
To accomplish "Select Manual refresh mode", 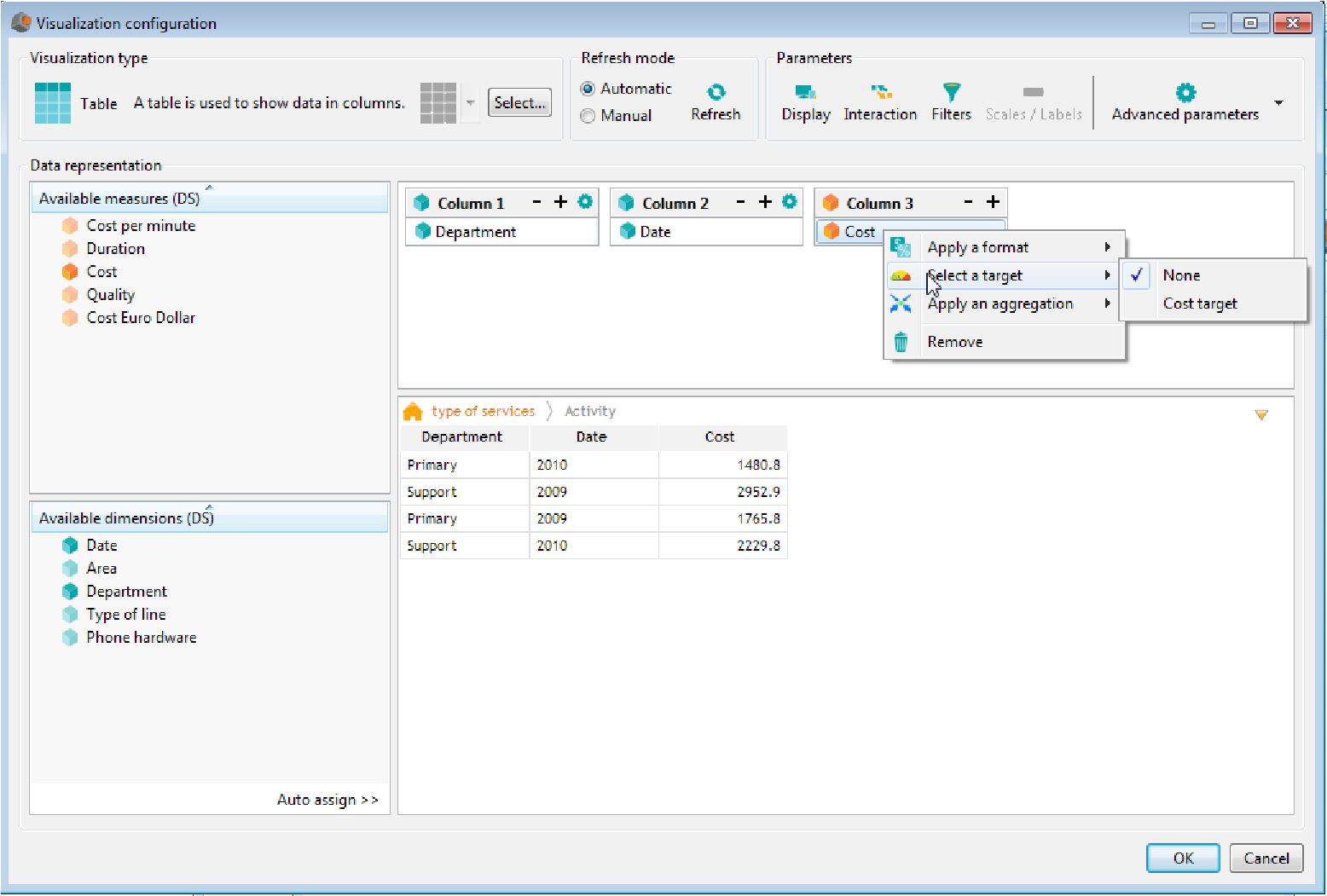I will tap(588, 116).
